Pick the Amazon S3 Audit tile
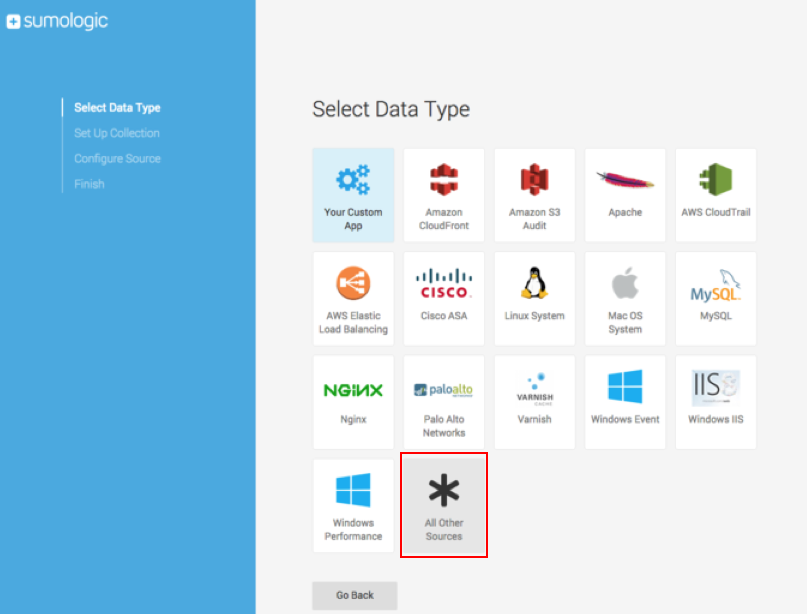 534,195
